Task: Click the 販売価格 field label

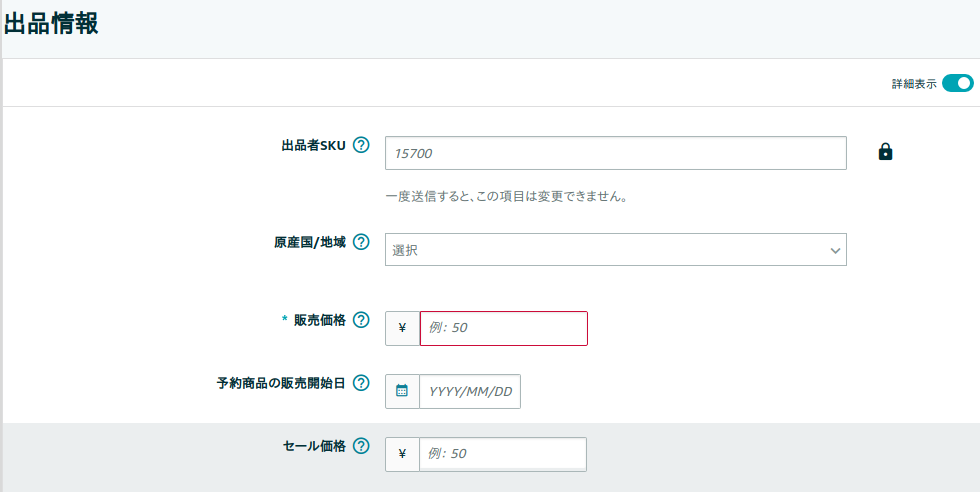Action: (x=319, y=320)
